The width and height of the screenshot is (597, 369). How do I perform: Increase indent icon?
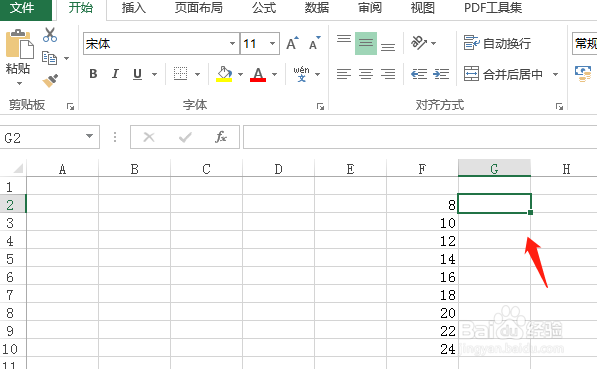click(441, 74)
